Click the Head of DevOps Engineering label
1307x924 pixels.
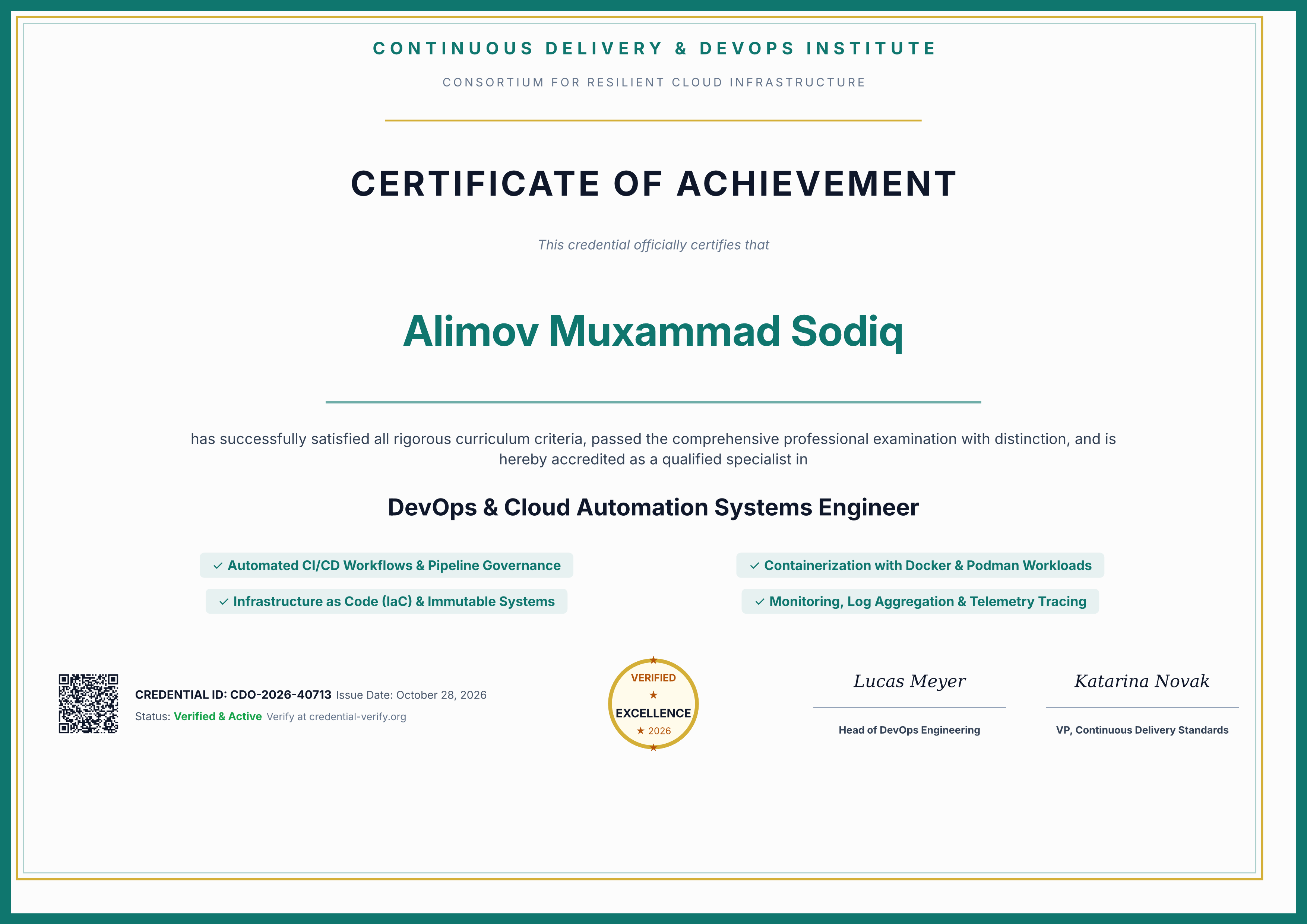pos(909,730)
